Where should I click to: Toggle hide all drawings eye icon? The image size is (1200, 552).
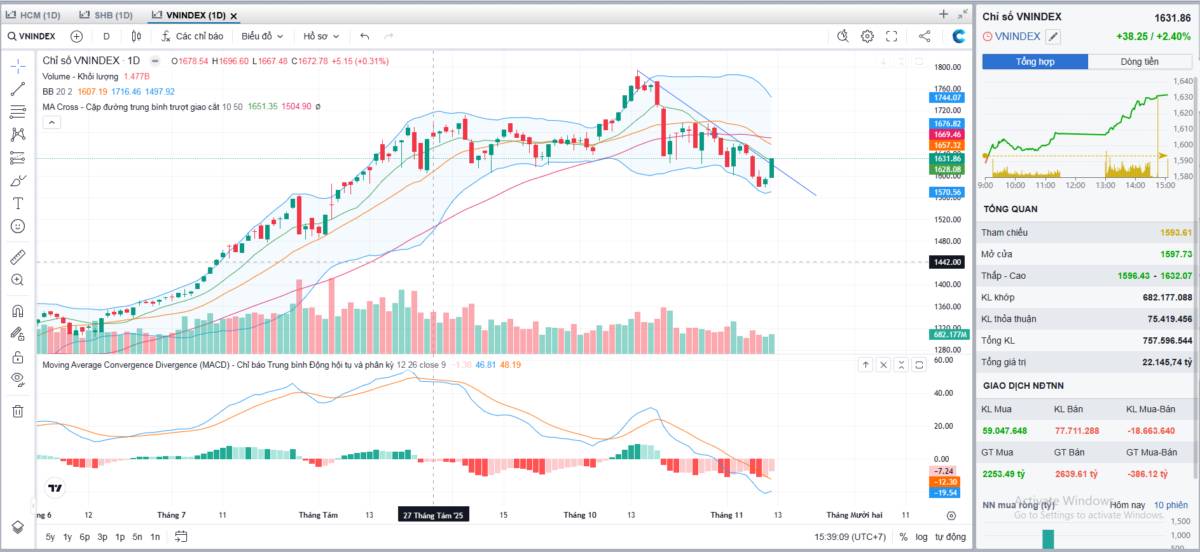(x=17, y=379)
